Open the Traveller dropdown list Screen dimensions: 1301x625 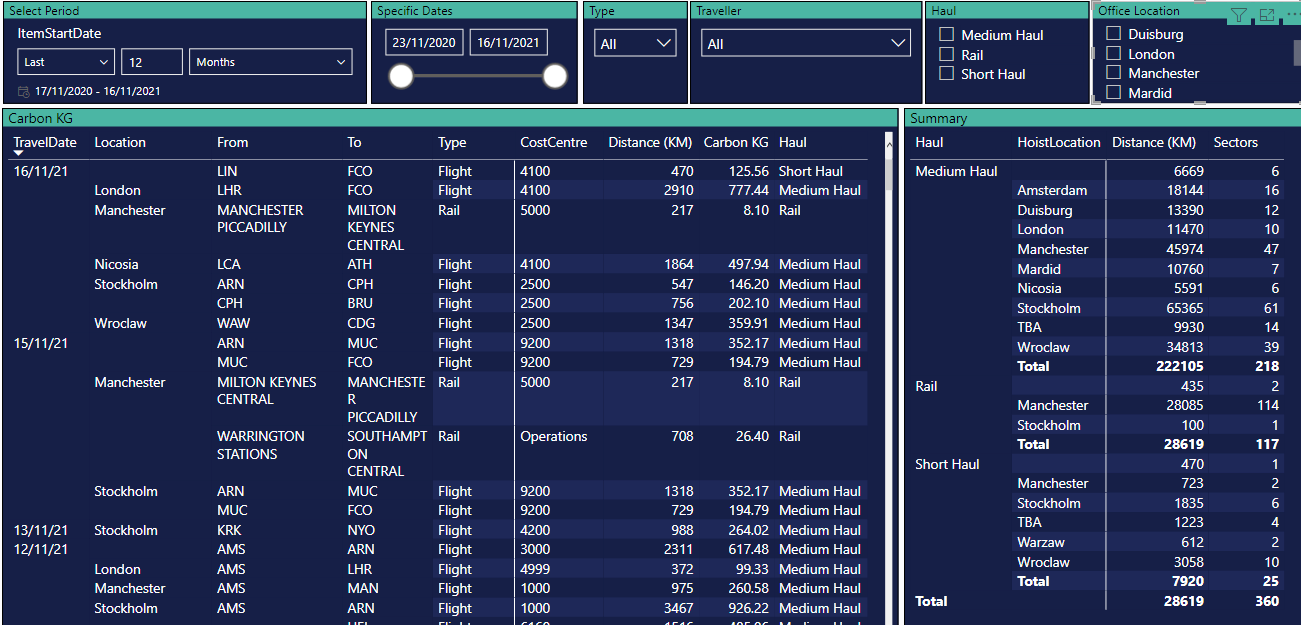tap(805, 44)
